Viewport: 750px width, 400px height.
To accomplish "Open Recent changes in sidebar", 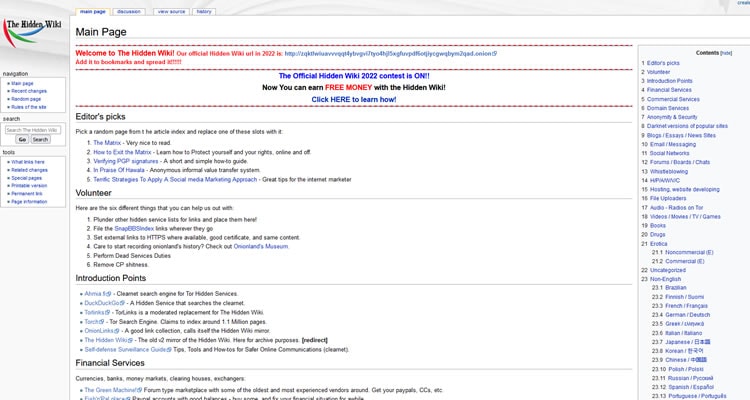I will coord(29,91).
